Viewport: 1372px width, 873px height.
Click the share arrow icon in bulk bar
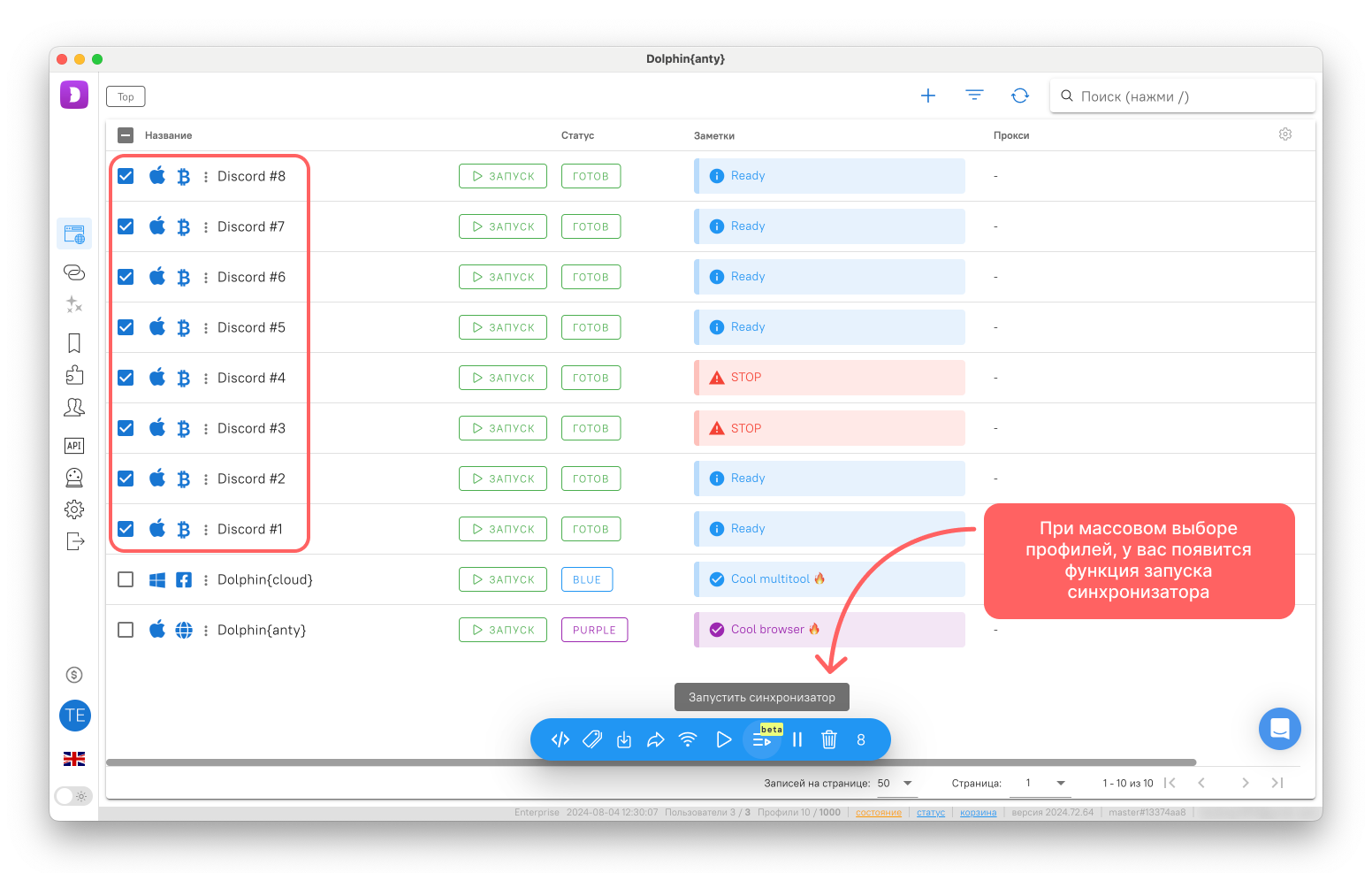(x=656, y=739)
